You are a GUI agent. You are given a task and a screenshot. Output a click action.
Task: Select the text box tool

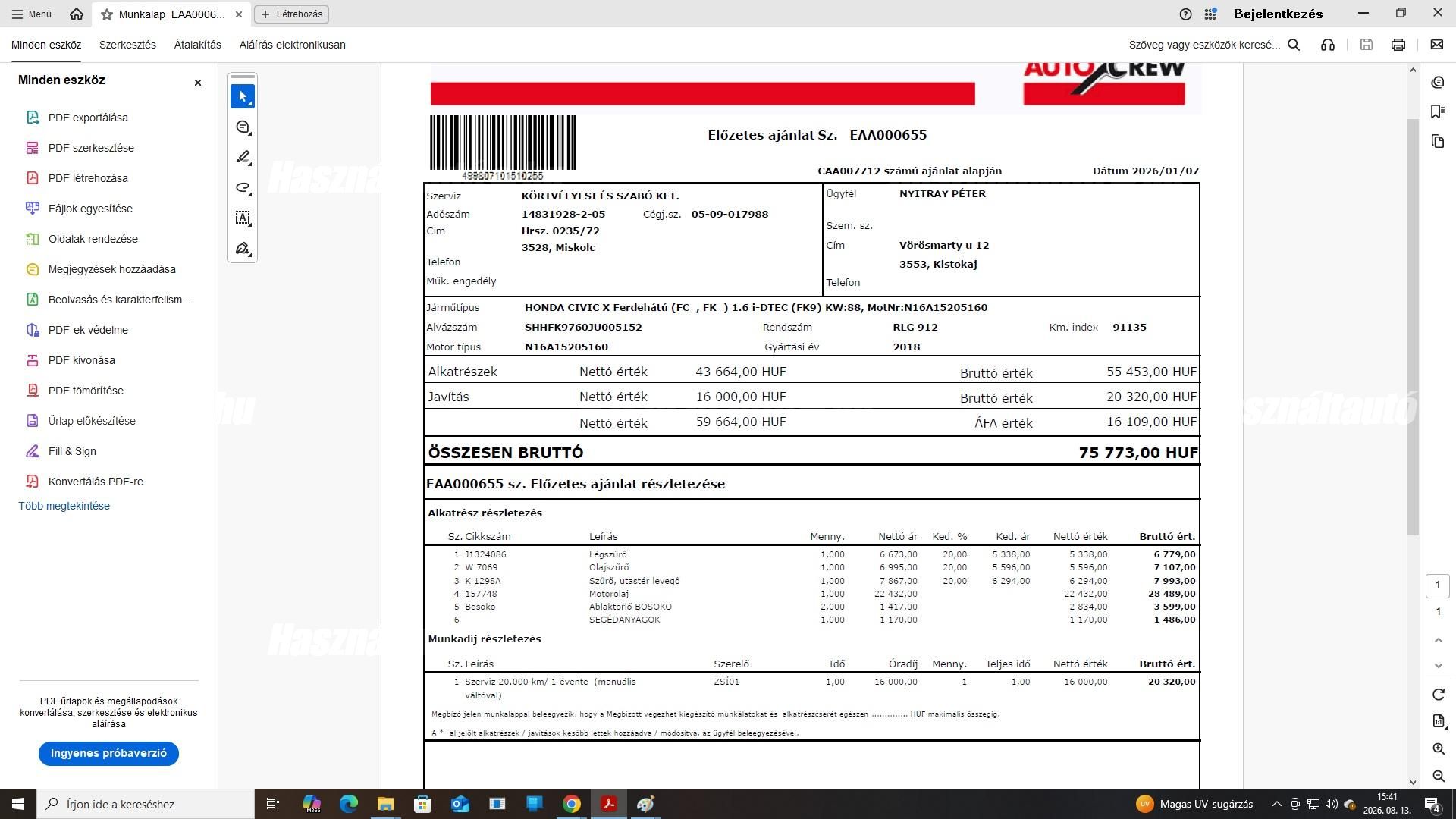(243, 218)
